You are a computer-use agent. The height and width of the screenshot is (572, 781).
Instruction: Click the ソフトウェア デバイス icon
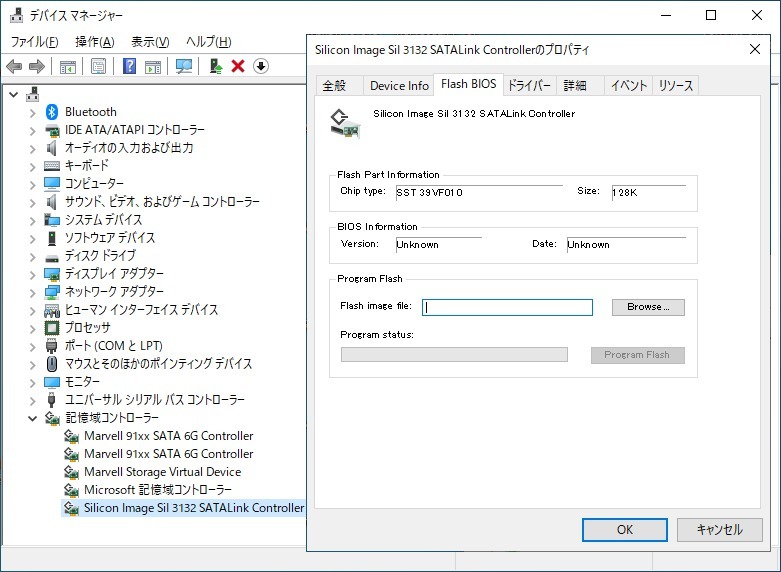(x=52, y=238)
